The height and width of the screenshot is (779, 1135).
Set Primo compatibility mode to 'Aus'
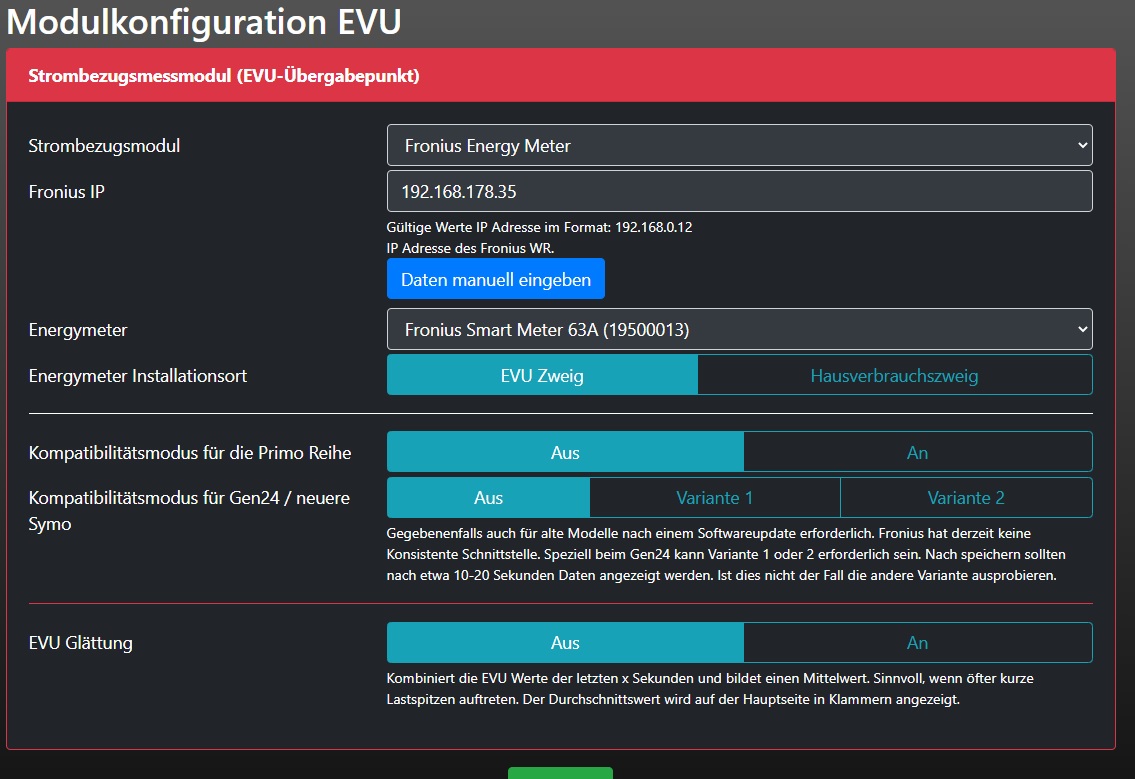coord(565,452)
